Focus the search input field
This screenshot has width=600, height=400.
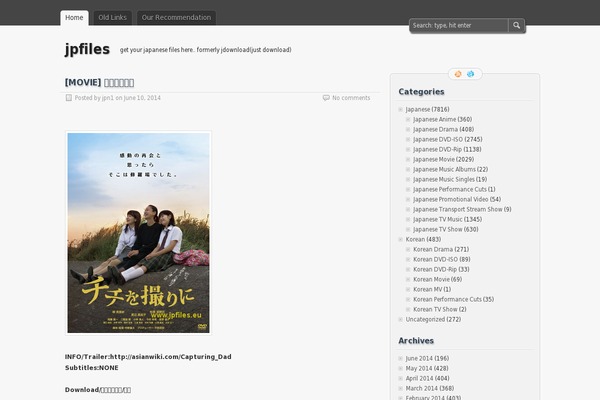[459, 25]
